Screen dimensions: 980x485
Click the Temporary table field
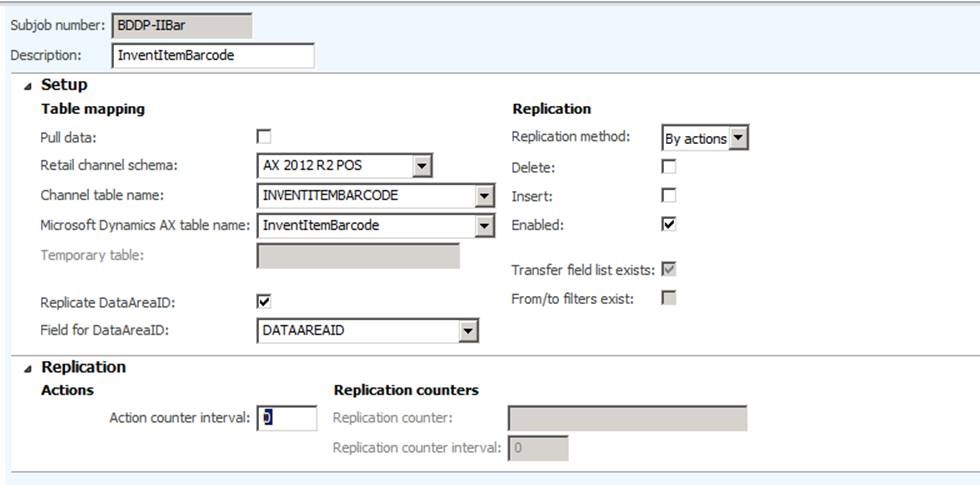click(x=358, y=256)
